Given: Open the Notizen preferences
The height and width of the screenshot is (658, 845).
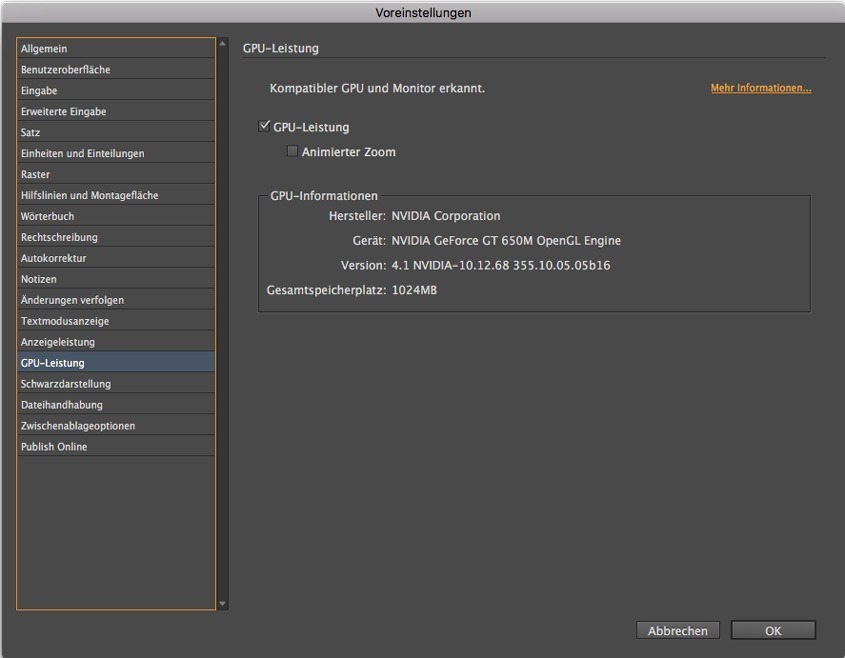Looking at the screenshot, I should click(x=116, y=280).
